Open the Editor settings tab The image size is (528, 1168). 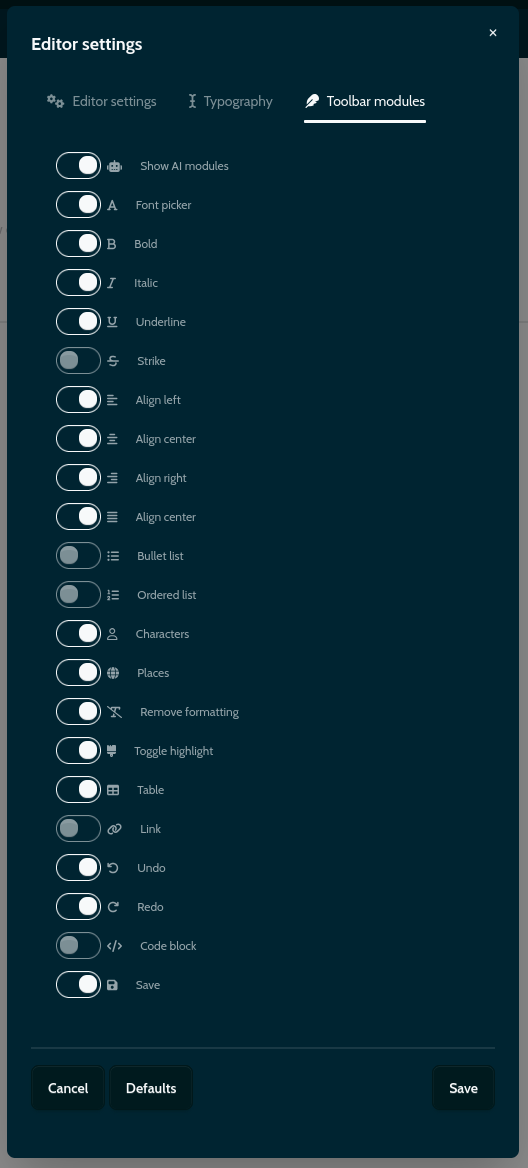coord(101,101)
